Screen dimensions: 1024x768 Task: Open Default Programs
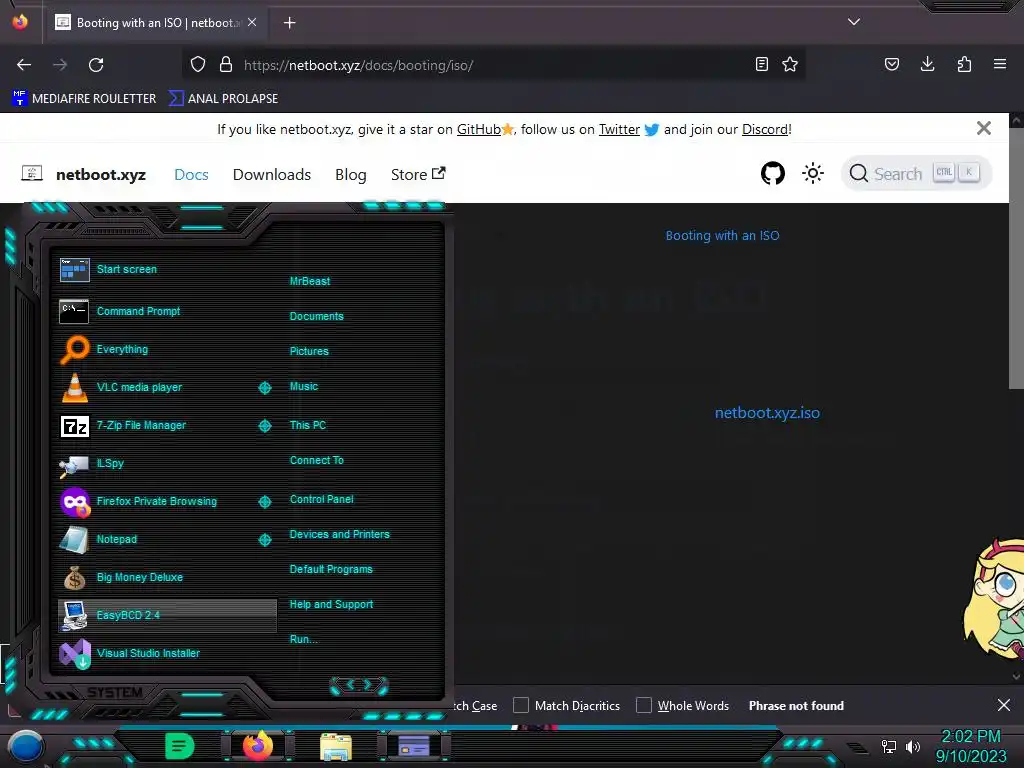pyautogui.click(x=331, y=569)
